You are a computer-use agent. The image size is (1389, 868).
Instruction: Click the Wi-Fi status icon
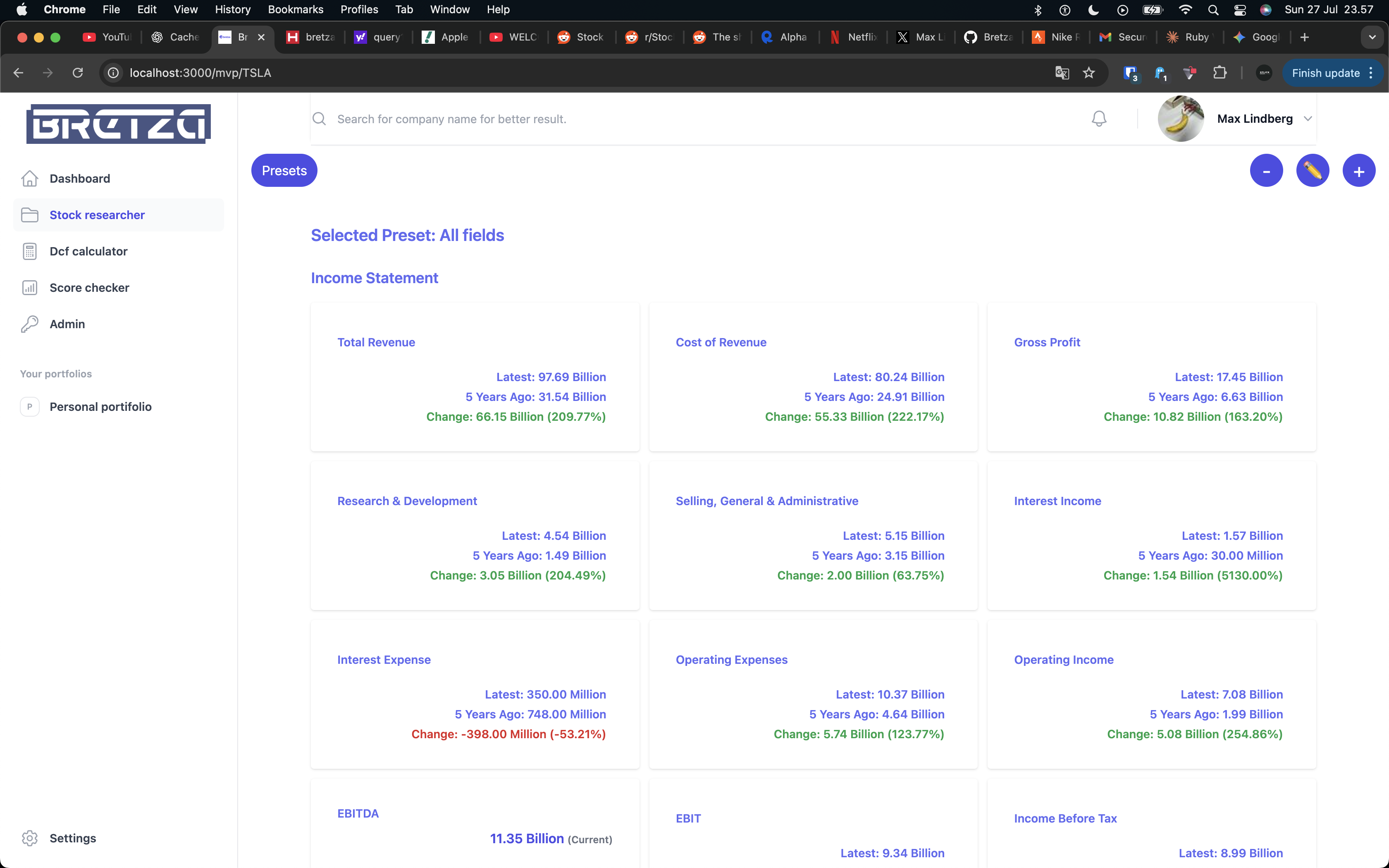click(1185, 10)
